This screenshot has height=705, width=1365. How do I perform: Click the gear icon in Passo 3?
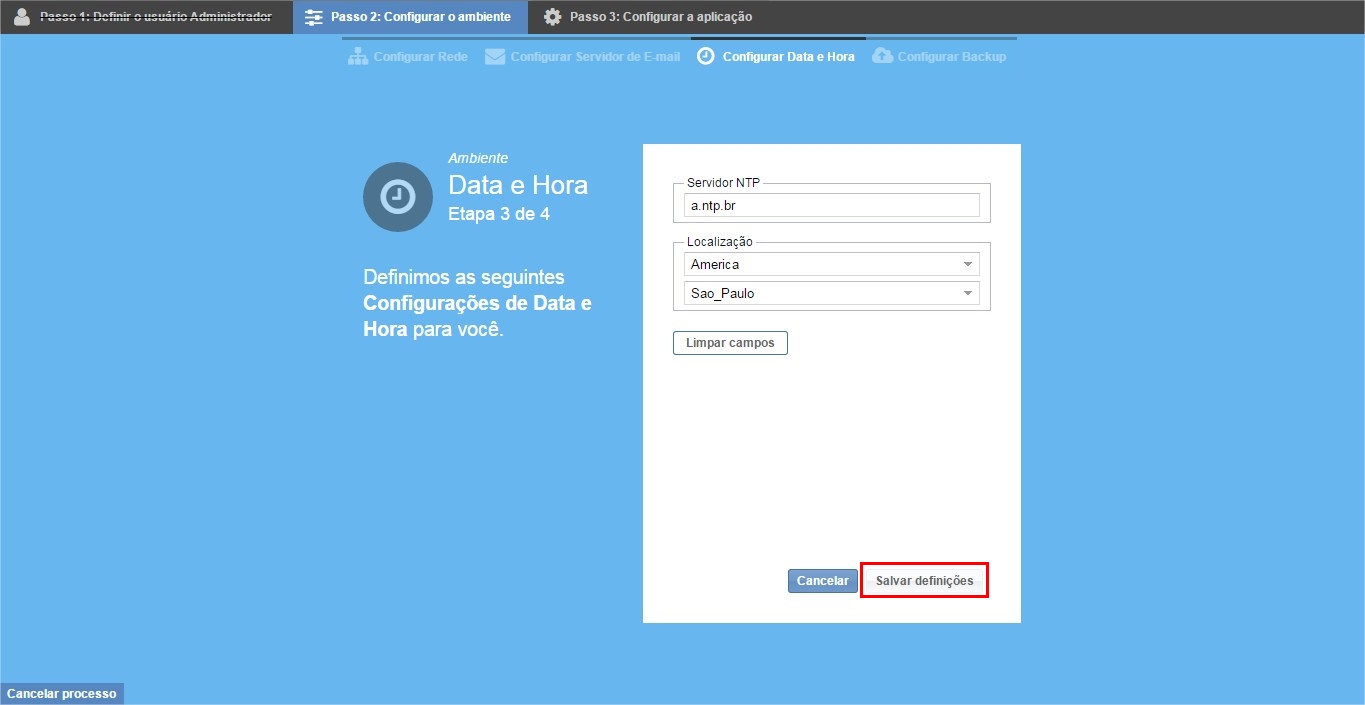552,17
